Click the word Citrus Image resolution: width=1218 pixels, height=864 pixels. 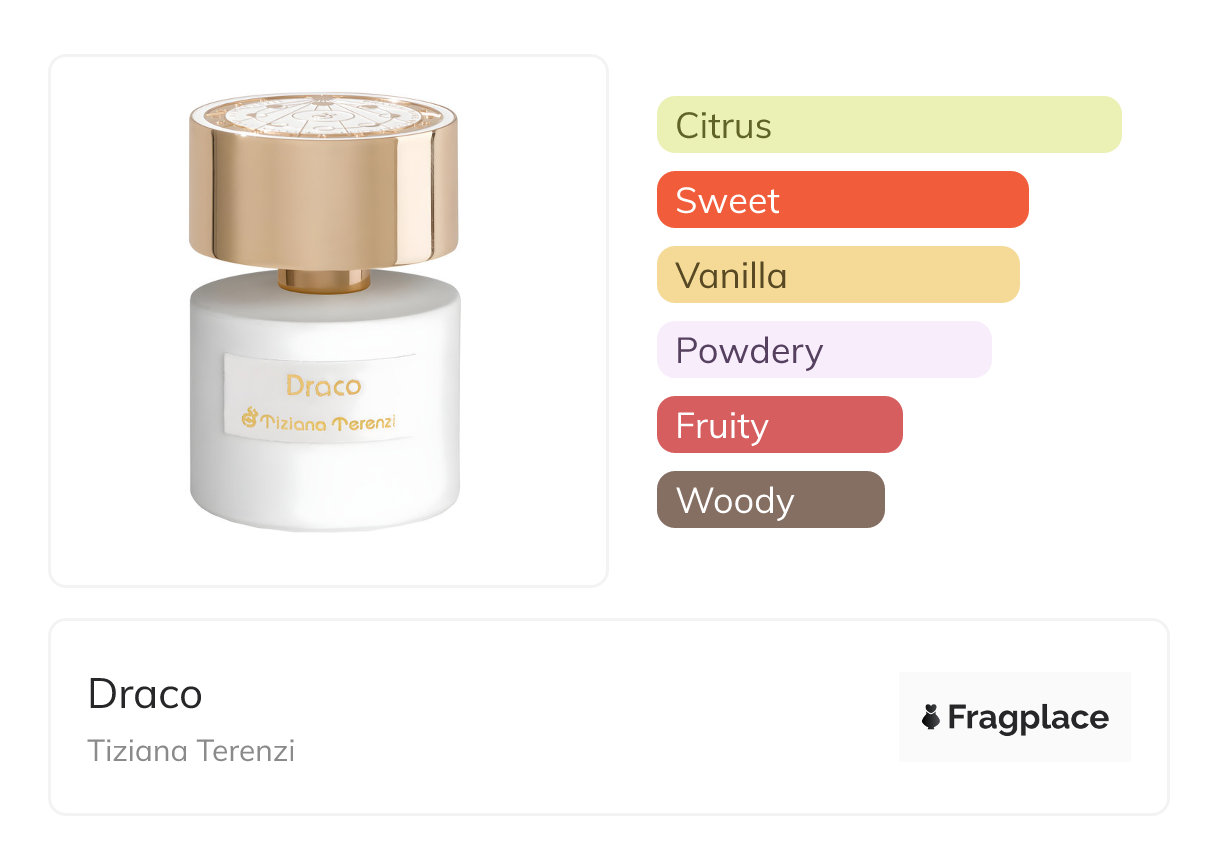(724, 126)
